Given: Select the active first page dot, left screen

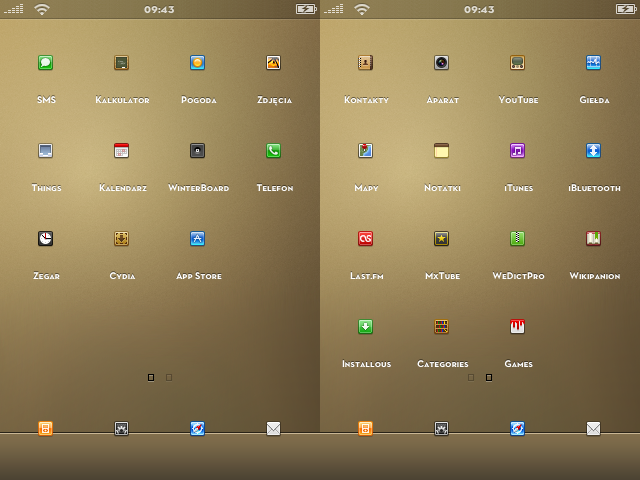Looking at the screenshot, I should tap(151, 378).
